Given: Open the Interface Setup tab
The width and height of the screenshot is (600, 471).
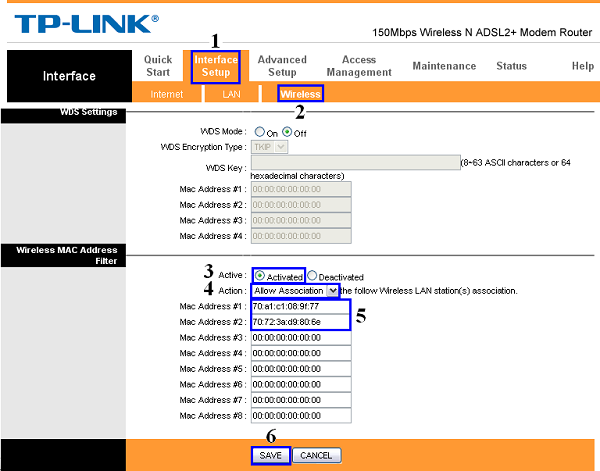Looking at the screenshot, I should tap(216, 66).
